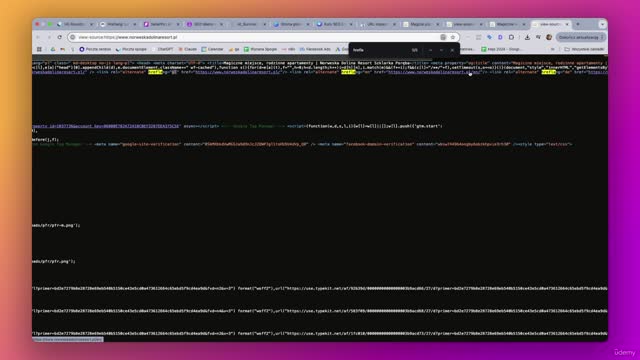Viewport: 640px width, 360px height.
Task: Open the Wszystkie zakładki bookmarks folder
Action: tap(584, 49)
